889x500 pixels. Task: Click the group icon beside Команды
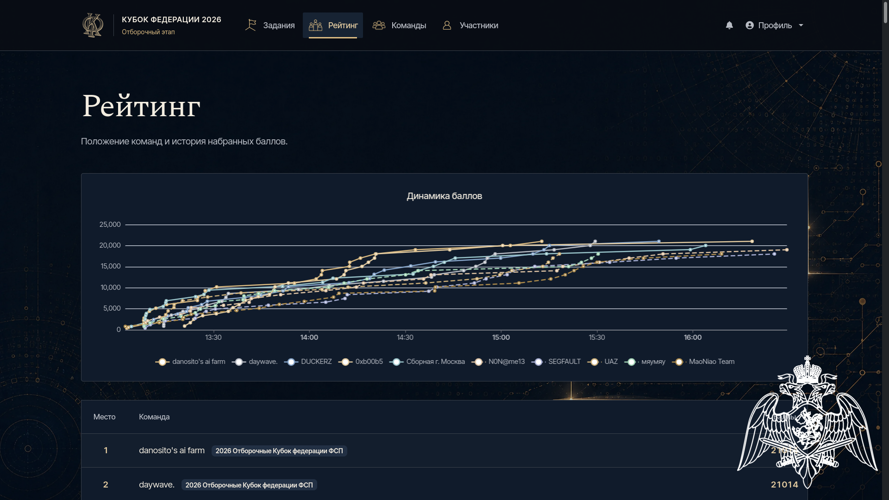pyautogui.click(x=379, y=26)
